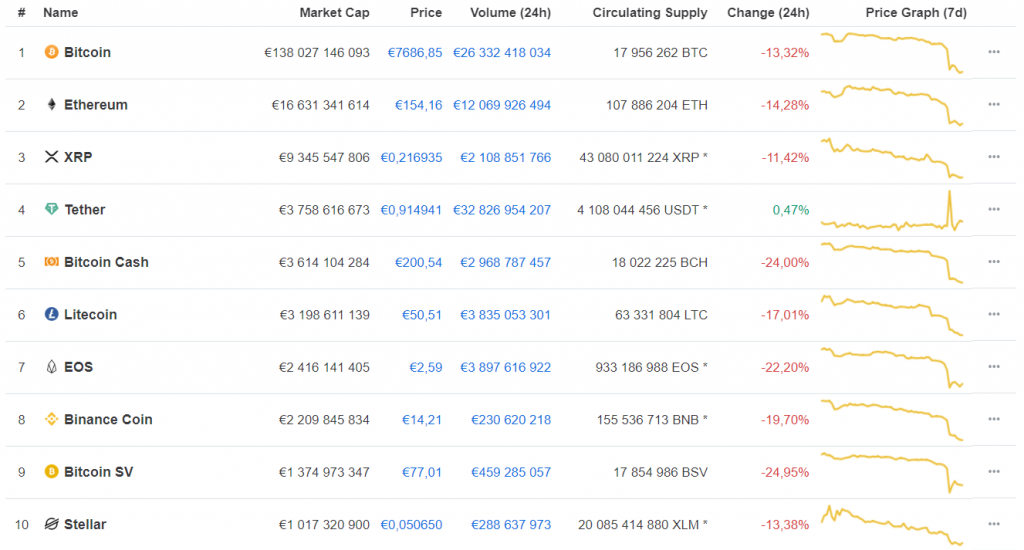This screenshot has width=1024, height=550.
Task: Open the Litecoin name link
Action: (91, 314)
